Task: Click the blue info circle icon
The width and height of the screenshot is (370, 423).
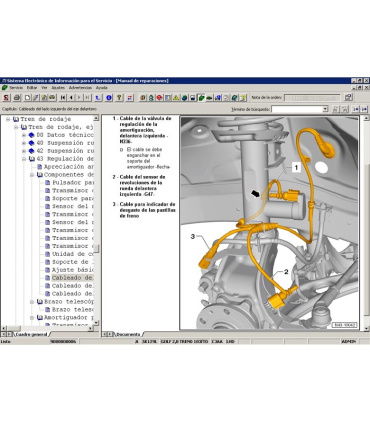Action: coord(109,98)
